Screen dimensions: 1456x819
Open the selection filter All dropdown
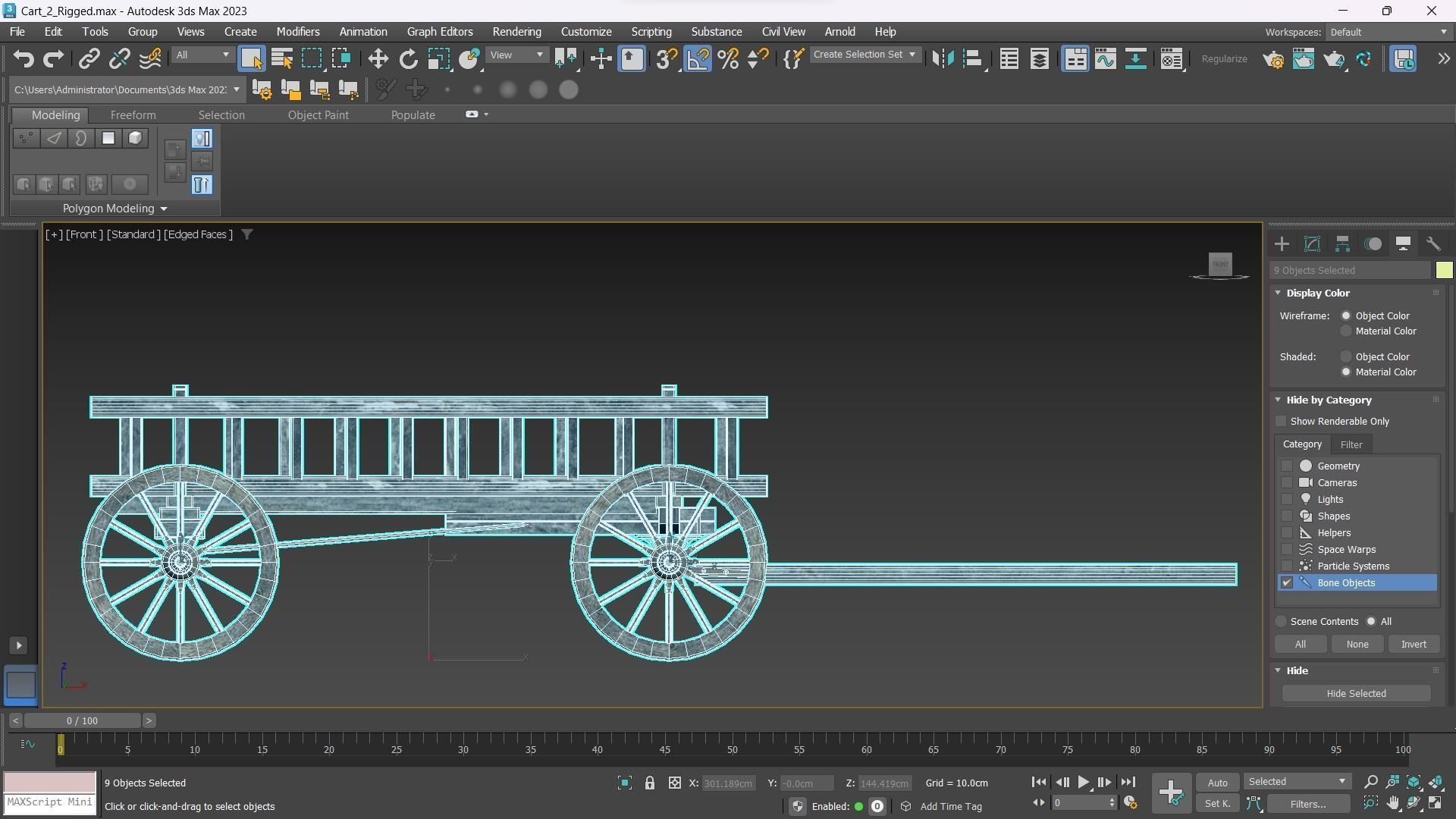coord(202,55)
